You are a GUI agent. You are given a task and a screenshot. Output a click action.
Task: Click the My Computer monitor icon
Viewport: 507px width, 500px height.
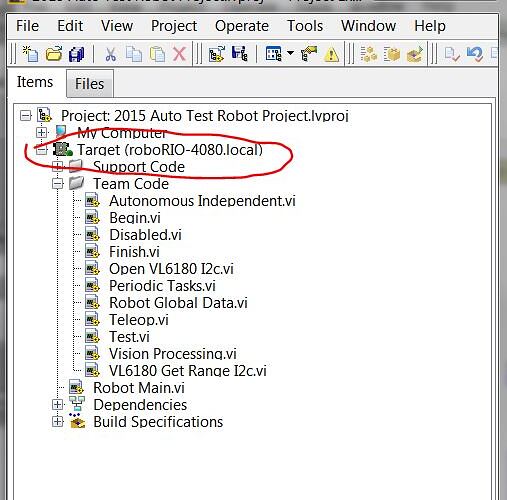tap(61, 131)
